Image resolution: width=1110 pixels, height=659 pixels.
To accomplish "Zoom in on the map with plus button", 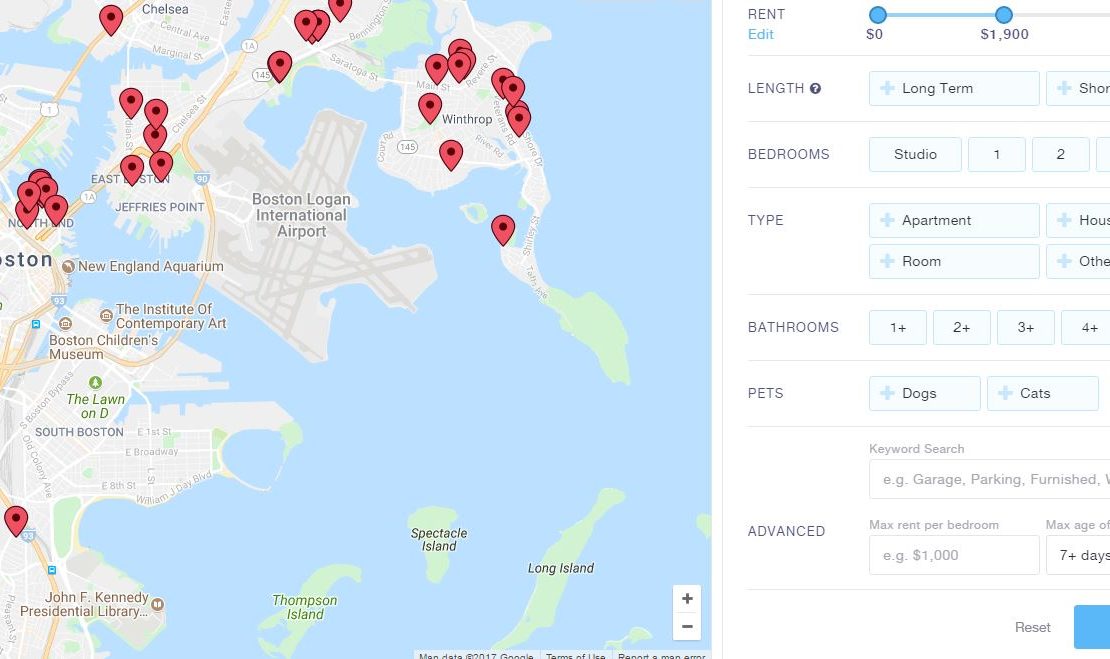I will (687, 599).
